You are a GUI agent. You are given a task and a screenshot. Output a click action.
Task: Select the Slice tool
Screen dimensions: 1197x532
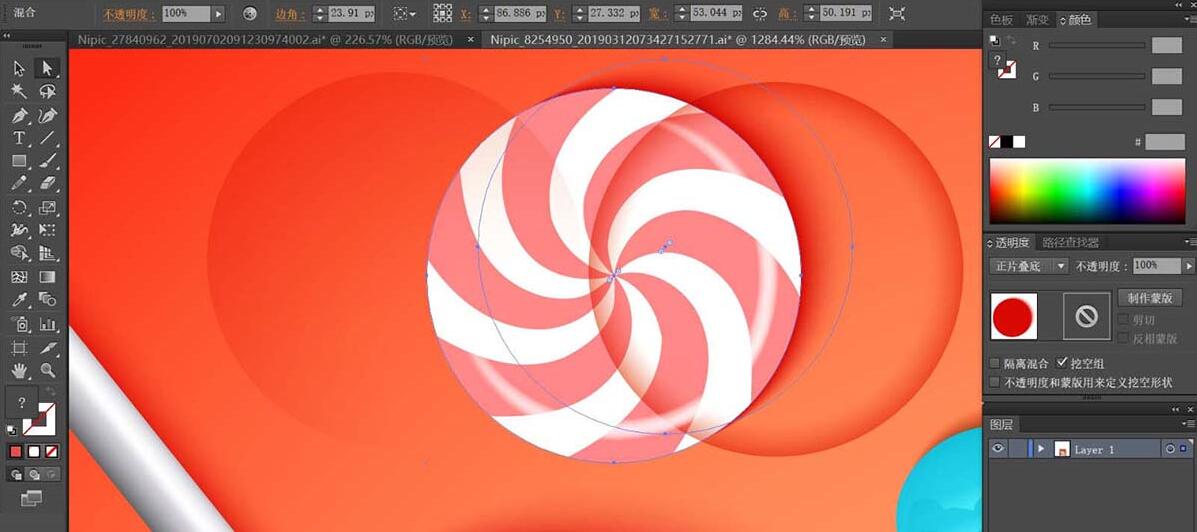pos(47,348)
